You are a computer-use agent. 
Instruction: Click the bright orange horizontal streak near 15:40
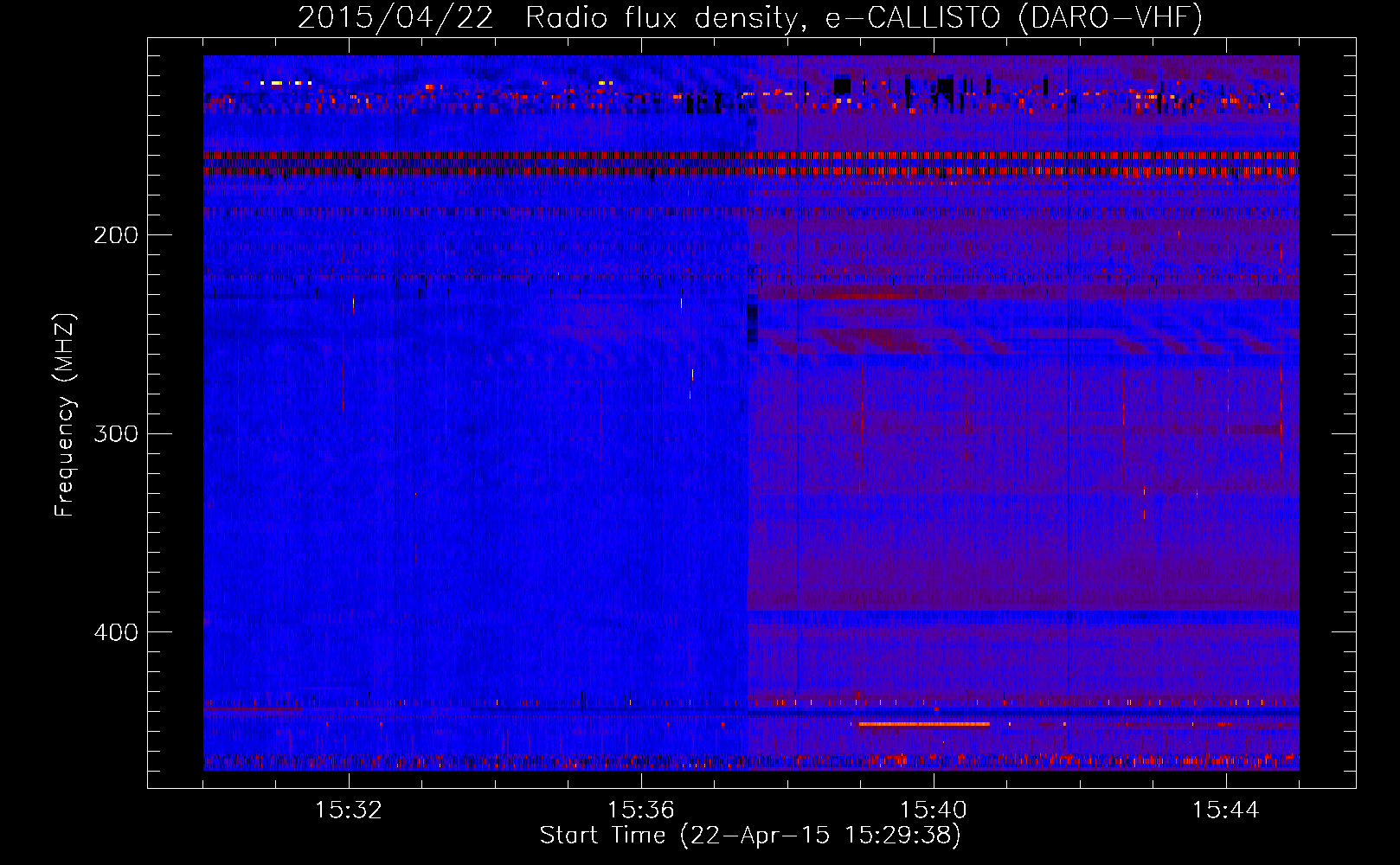tap(923, 724)
